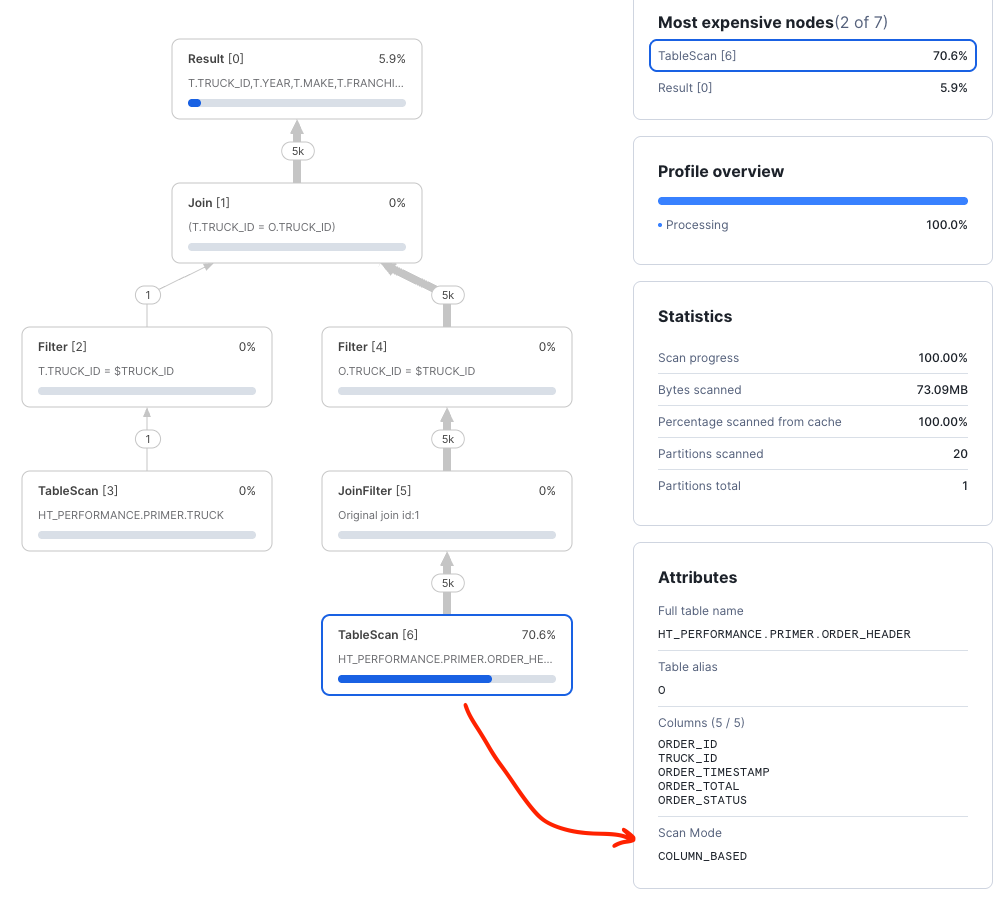Screen dimensions: 1005x898
Task: Click the TableScan [6] node's blue progress bar
Action: click(x=415, y=679)
